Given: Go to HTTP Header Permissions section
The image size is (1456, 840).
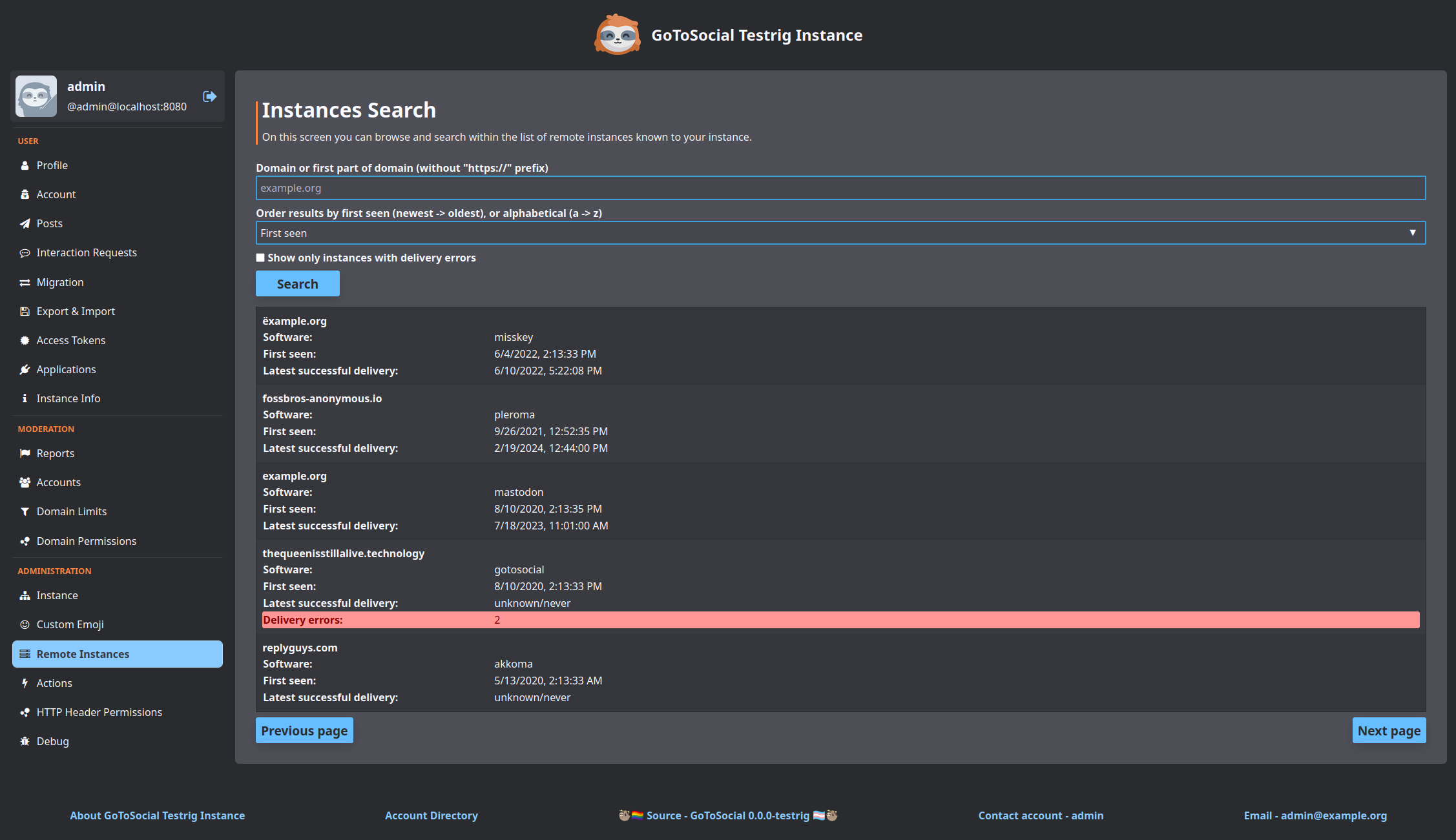Looking at the screenshot, I should coord(99,712).
